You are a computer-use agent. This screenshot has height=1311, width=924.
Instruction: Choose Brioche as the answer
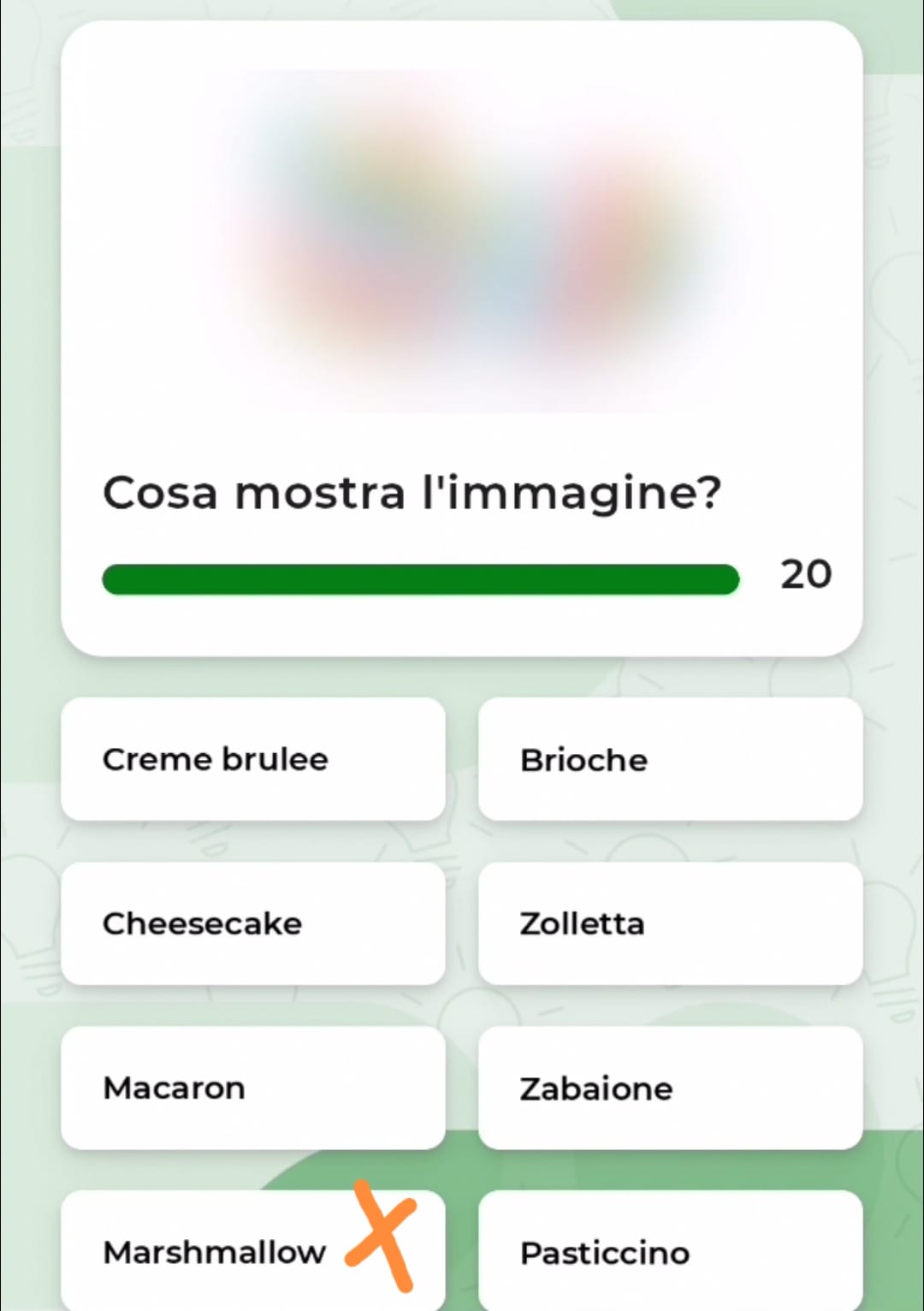click(x=670, y=759)
